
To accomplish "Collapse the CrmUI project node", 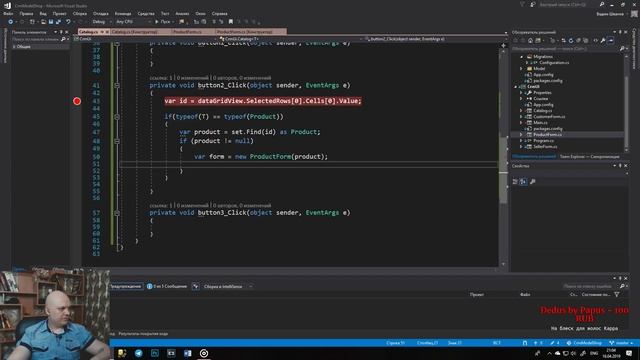I will [x=516, y=87].
